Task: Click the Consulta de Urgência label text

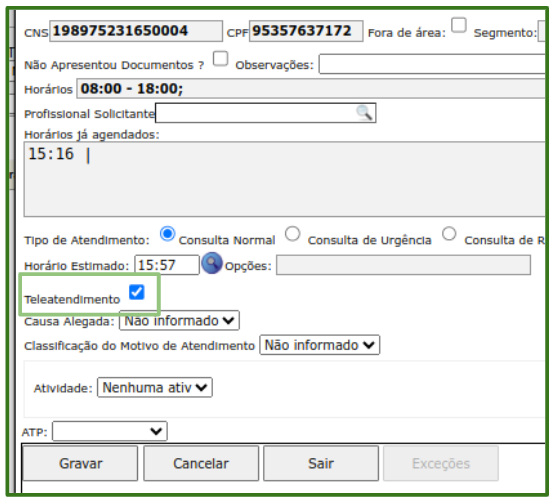Action: (369, 240)
